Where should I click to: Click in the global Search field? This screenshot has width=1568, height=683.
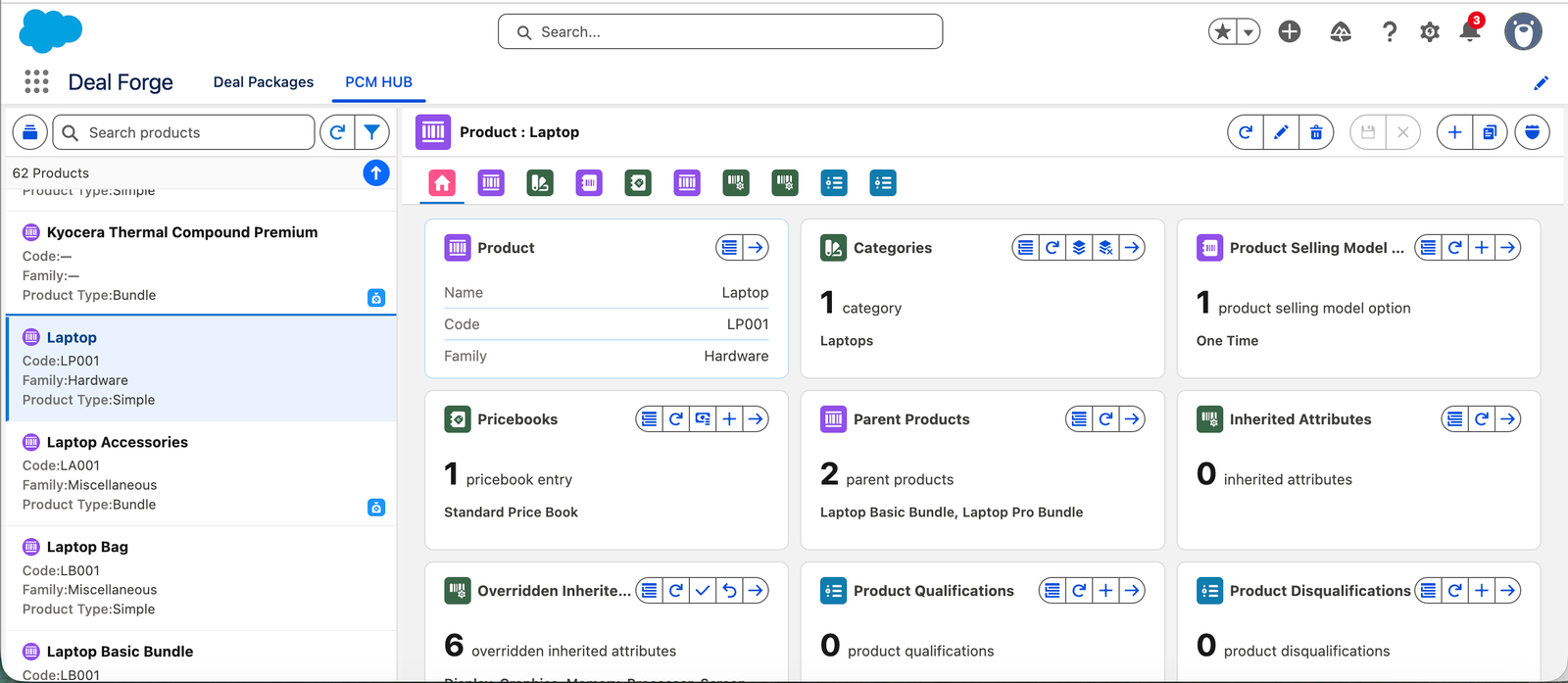(x=720, y=31)
